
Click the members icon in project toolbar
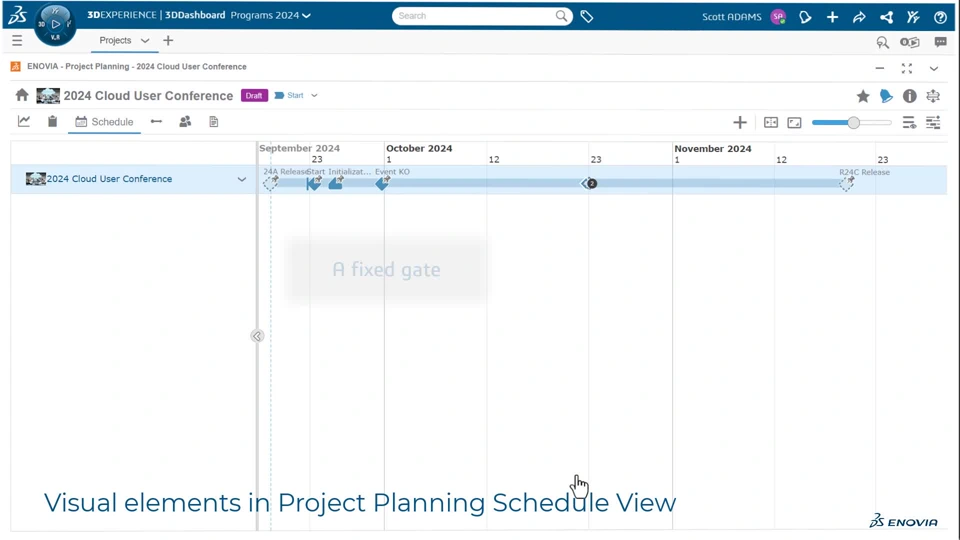click(185, 122)
